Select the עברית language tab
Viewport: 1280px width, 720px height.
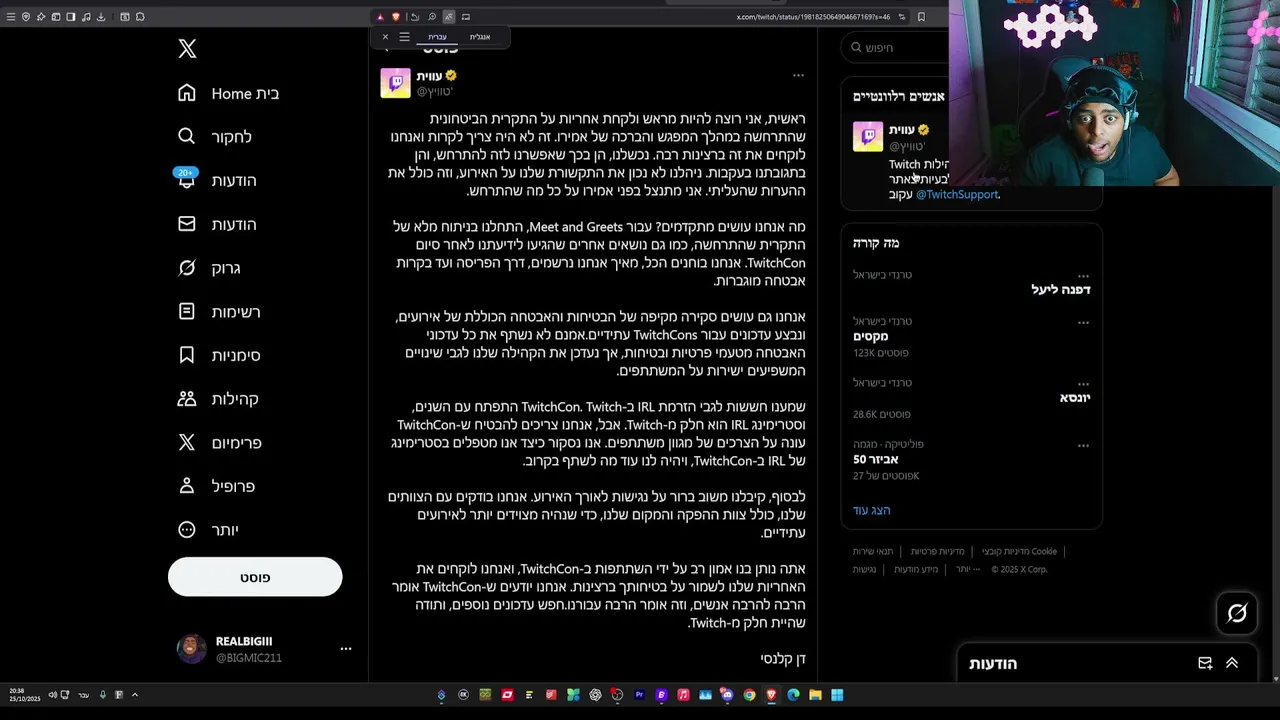pos(437,37)
